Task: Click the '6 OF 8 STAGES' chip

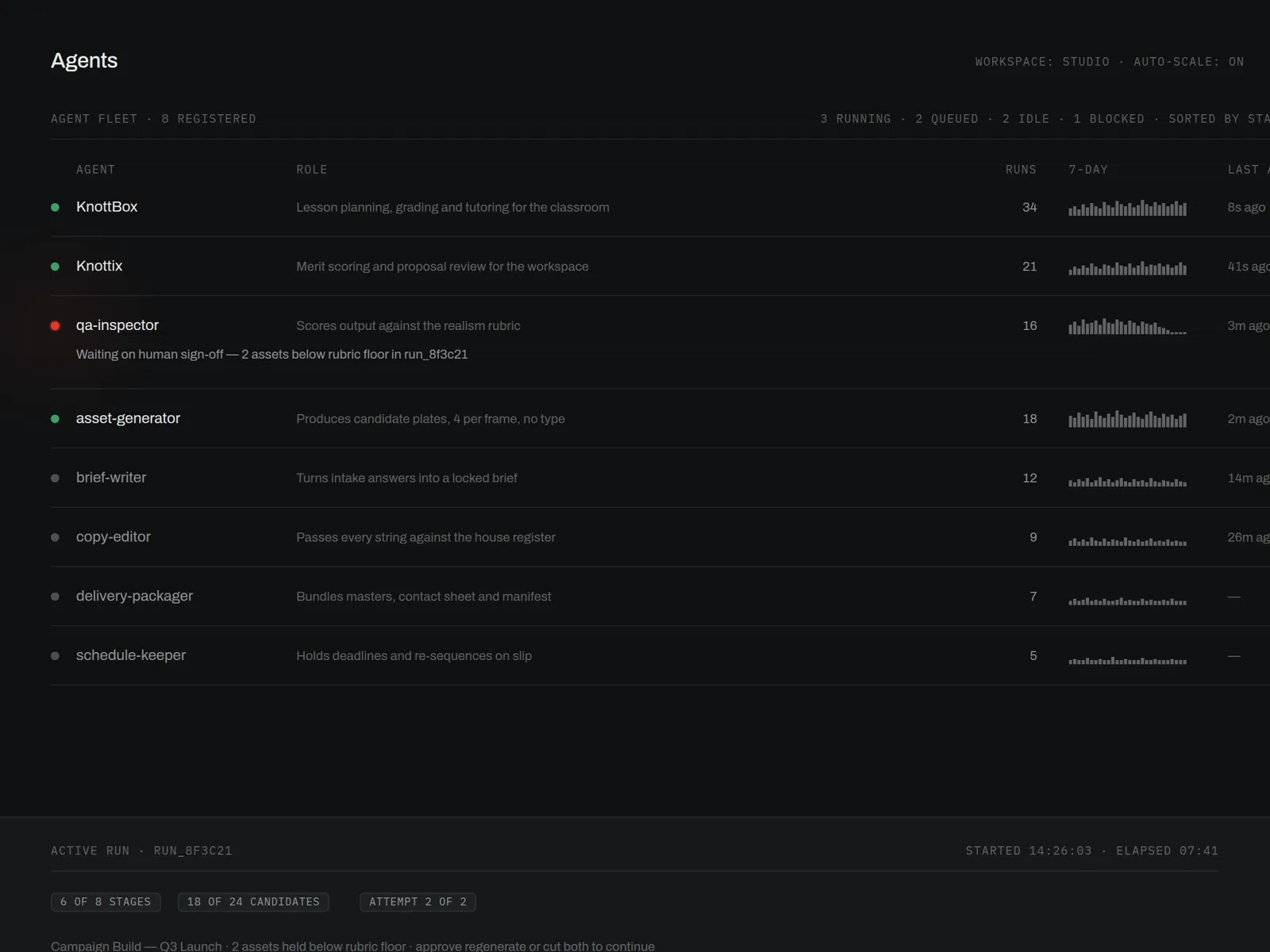Action: point(106,902)
